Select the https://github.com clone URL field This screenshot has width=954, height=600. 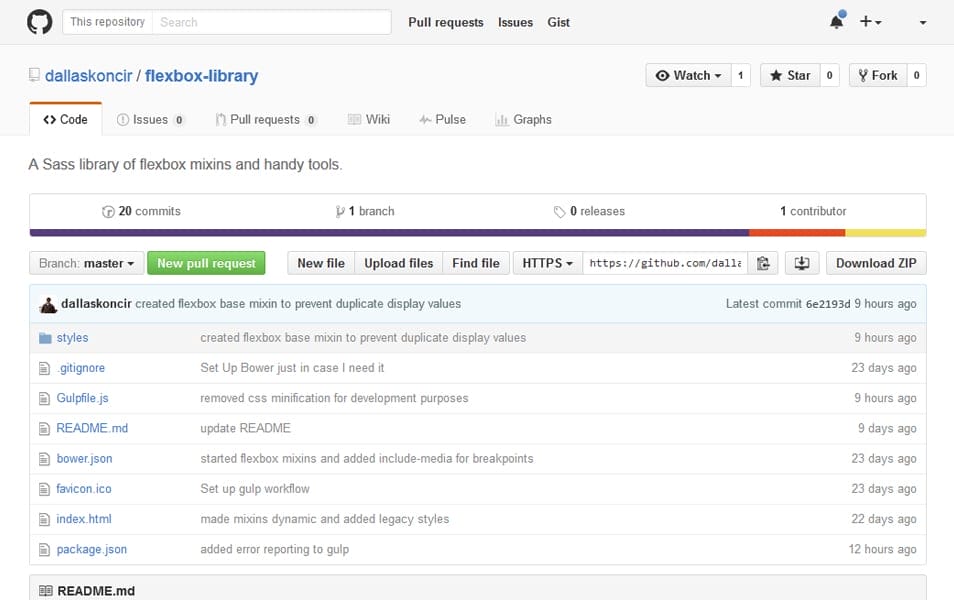[x=665, y=263]
